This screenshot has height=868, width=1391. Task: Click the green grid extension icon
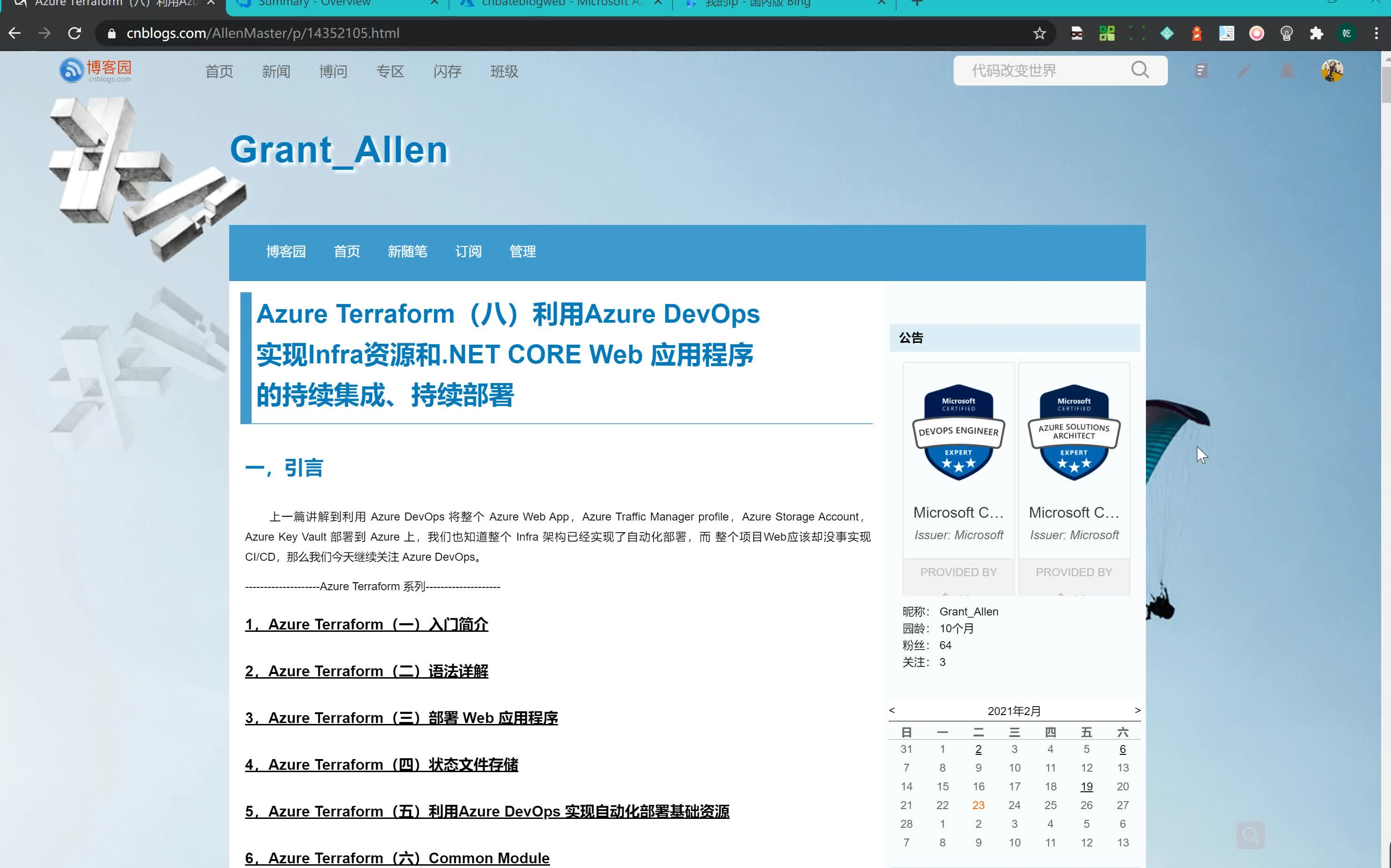point(1107,33)
